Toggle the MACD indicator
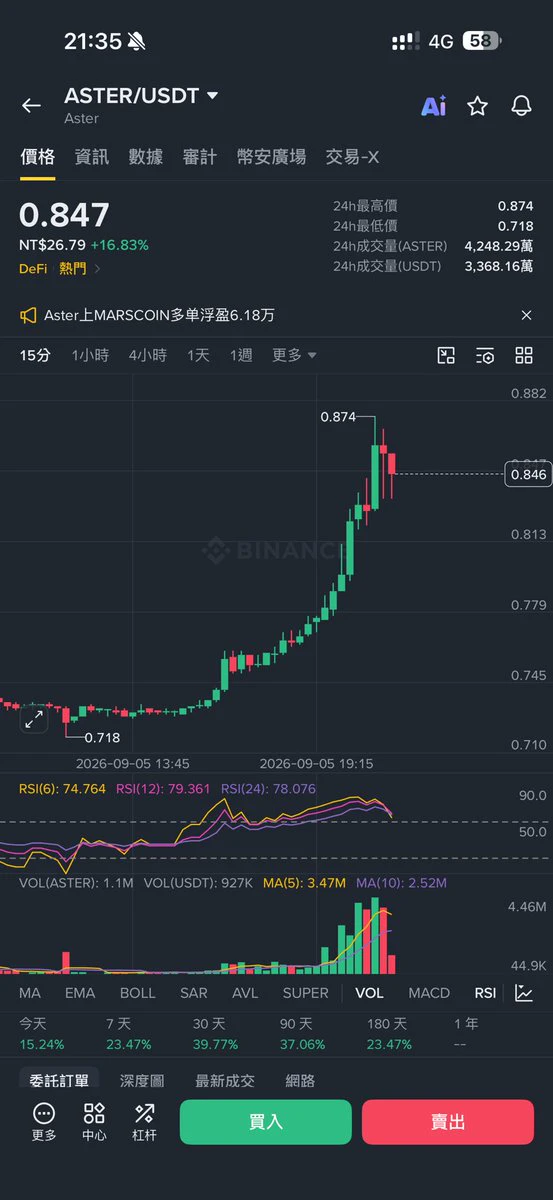553x1200 pixels. pos(429,993)
